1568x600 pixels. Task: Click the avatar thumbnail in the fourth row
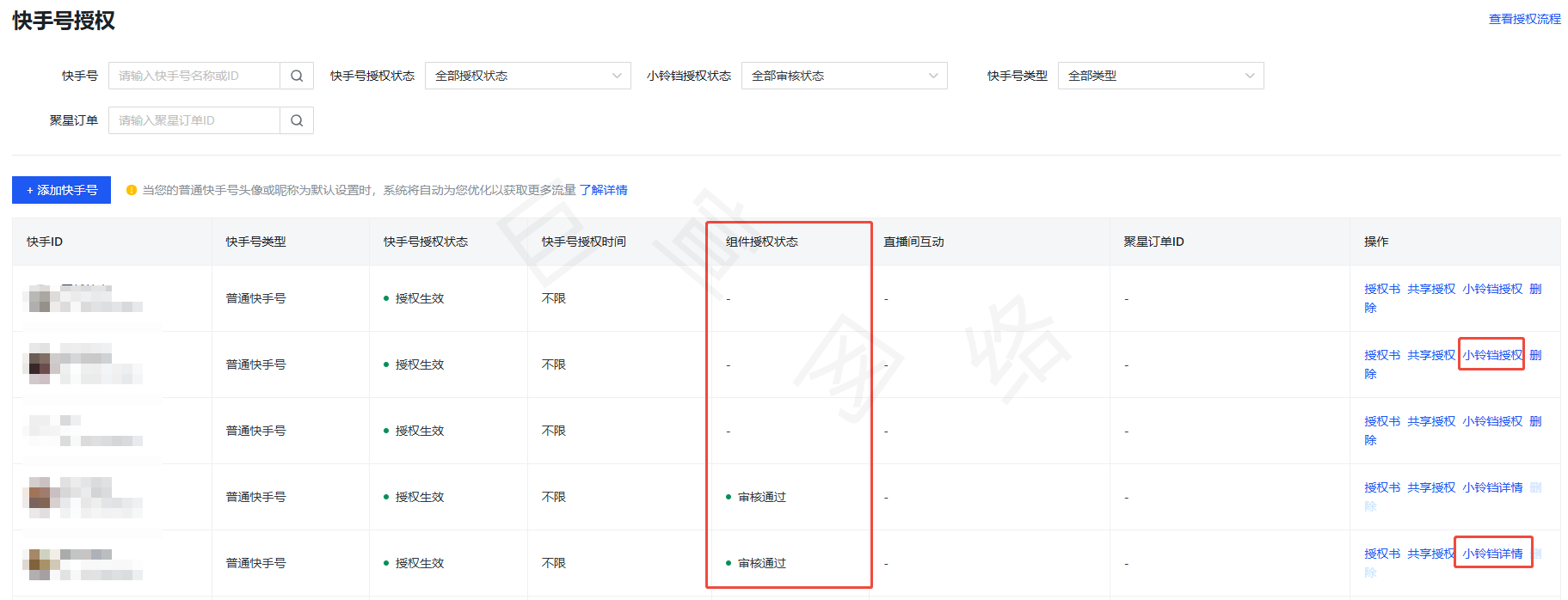tap(40, 497)
